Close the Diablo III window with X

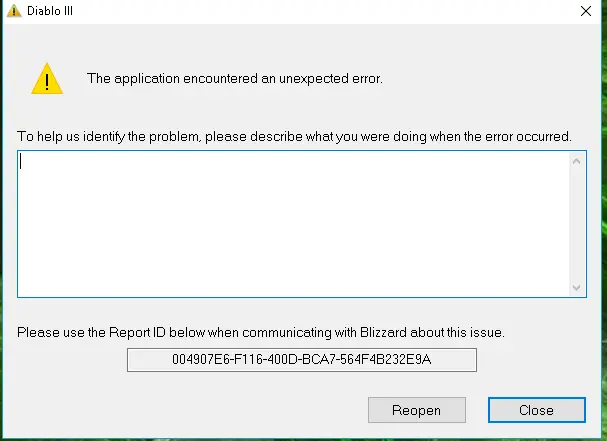584,11
